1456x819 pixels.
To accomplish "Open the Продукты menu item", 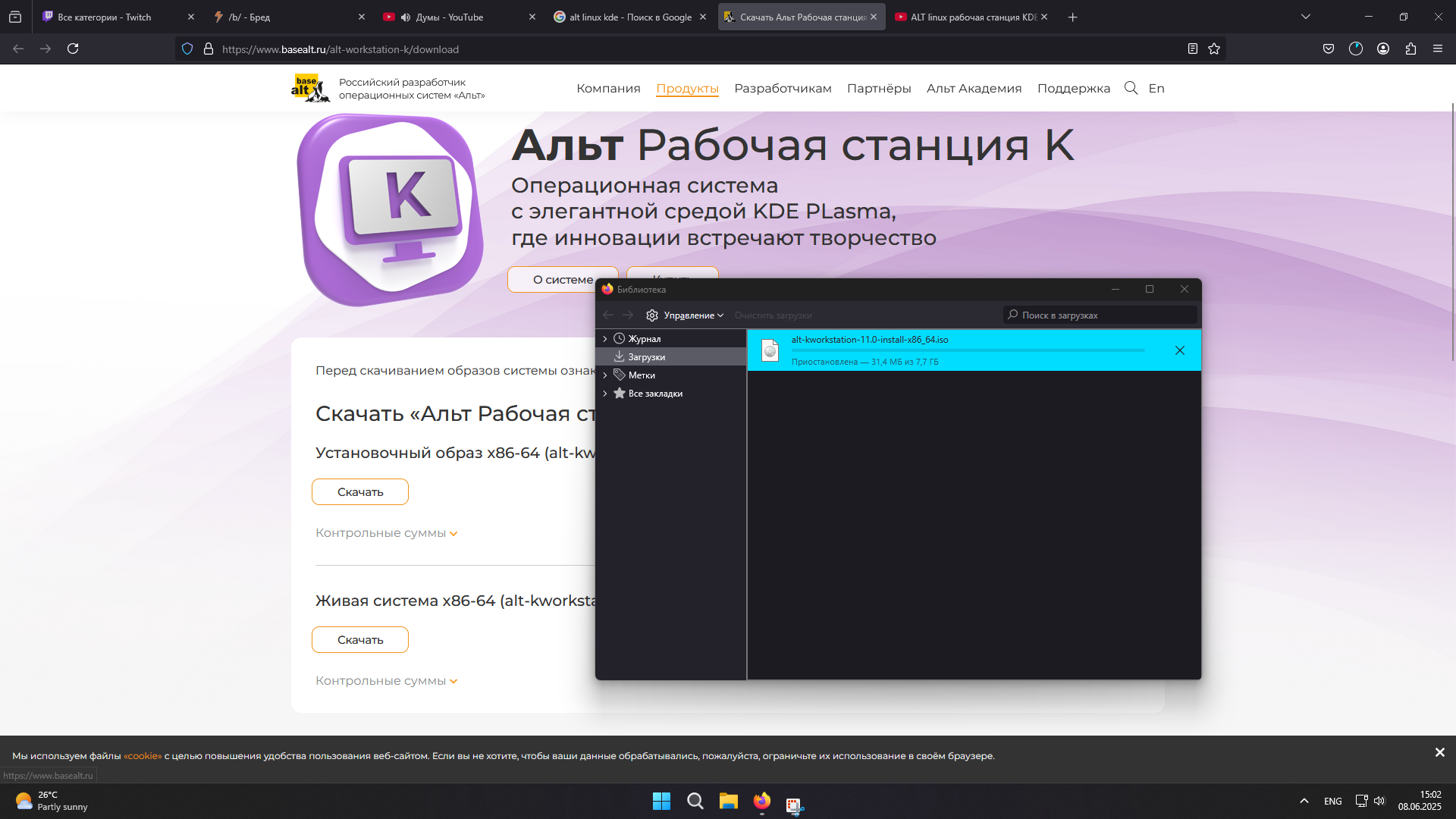I will tap(687, 89).
